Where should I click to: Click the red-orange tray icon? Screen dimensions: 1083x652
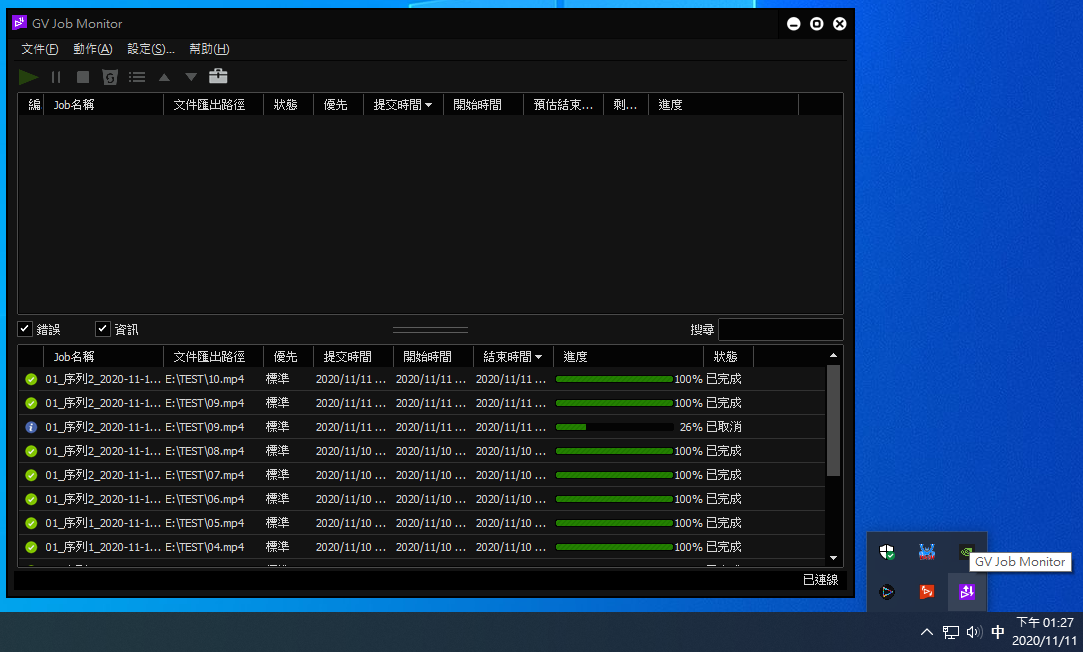click(927, 592)
